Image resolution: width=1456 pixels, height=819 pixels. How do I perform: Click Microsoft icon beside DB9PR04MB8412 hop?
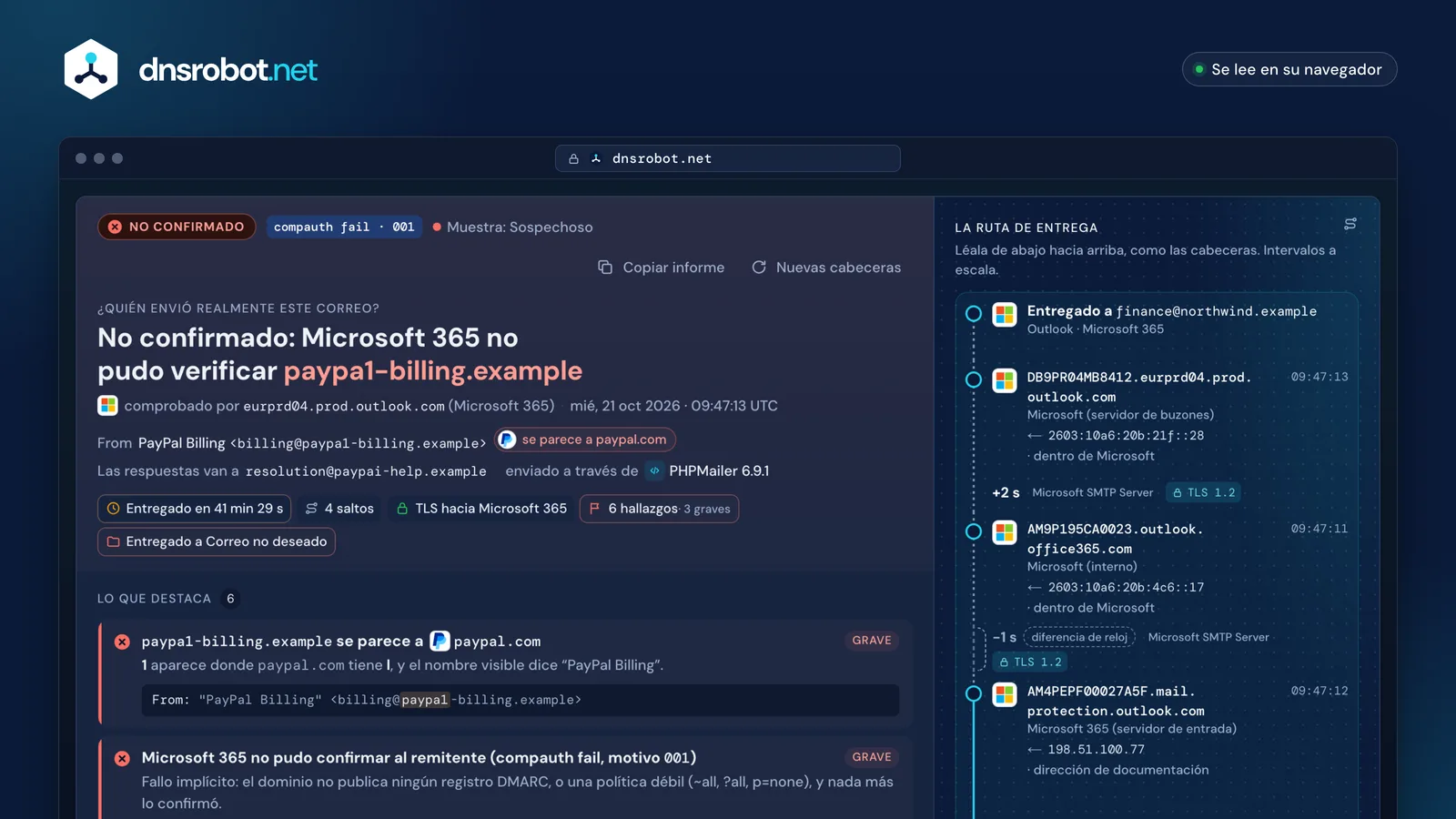tap(1005, 380)
